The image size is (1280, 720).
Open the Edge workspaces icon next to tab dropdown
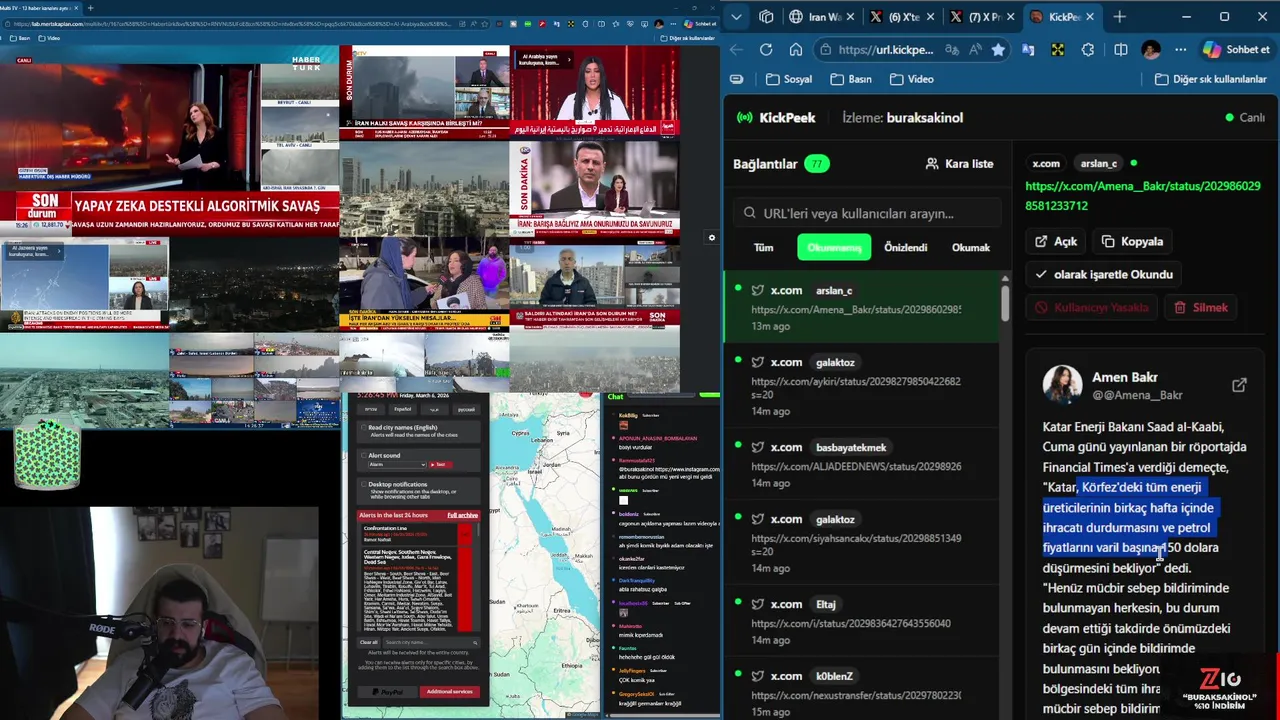pos(766,17)
